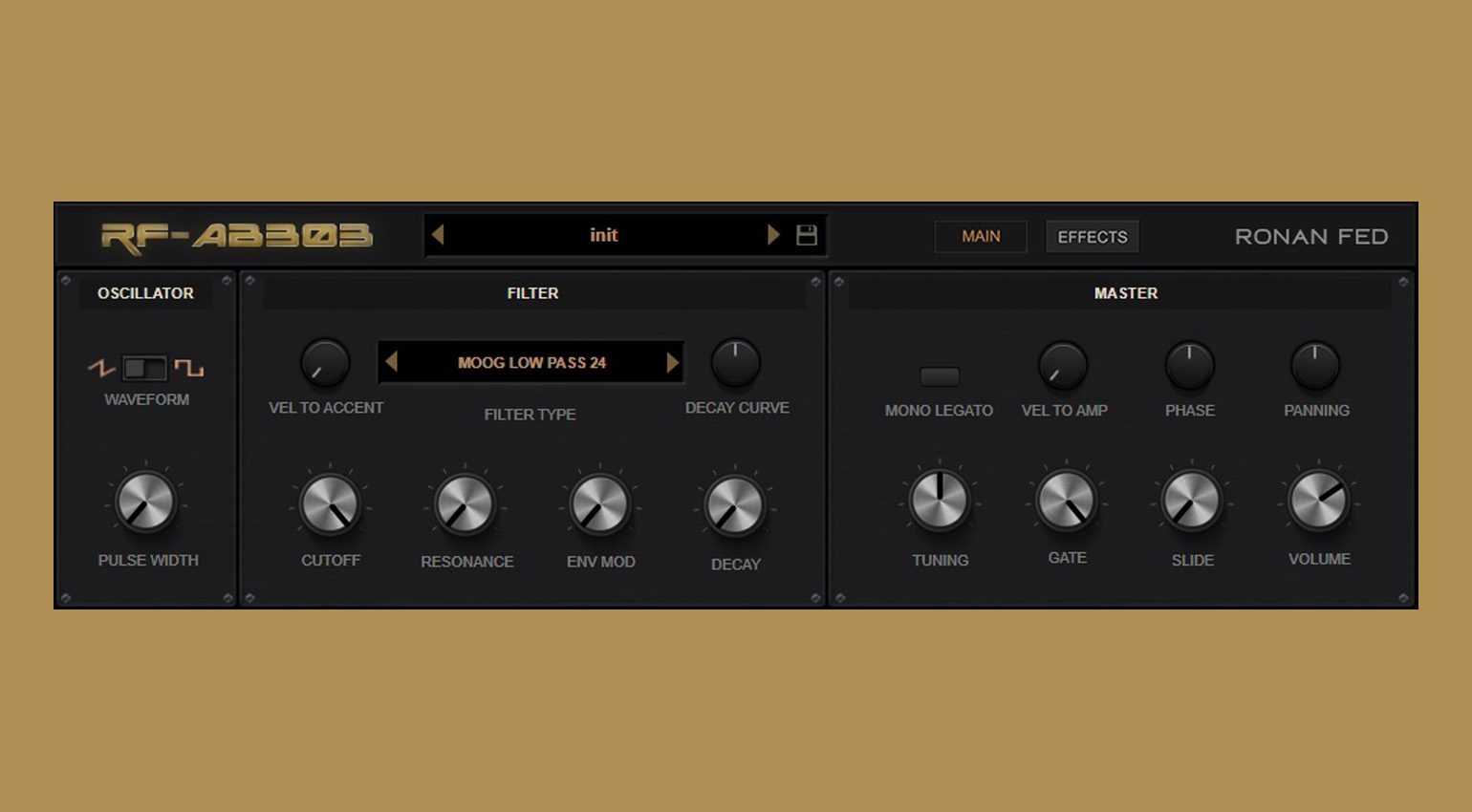Click the Phase knob
Viewport: 1472px width, 812px height.
pyautogui.click(x=1189, y=365)
